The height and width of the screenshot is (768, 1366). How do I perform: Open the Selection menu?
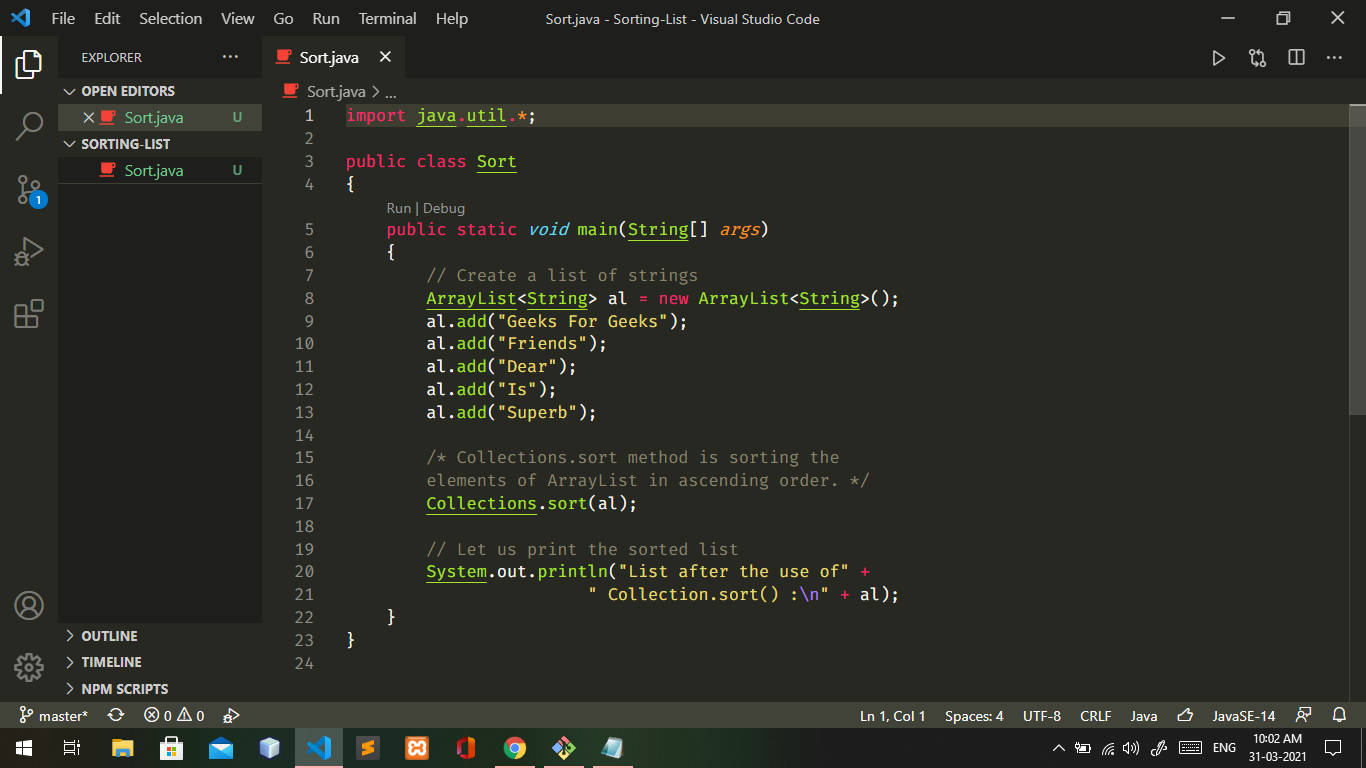point(171,19)
